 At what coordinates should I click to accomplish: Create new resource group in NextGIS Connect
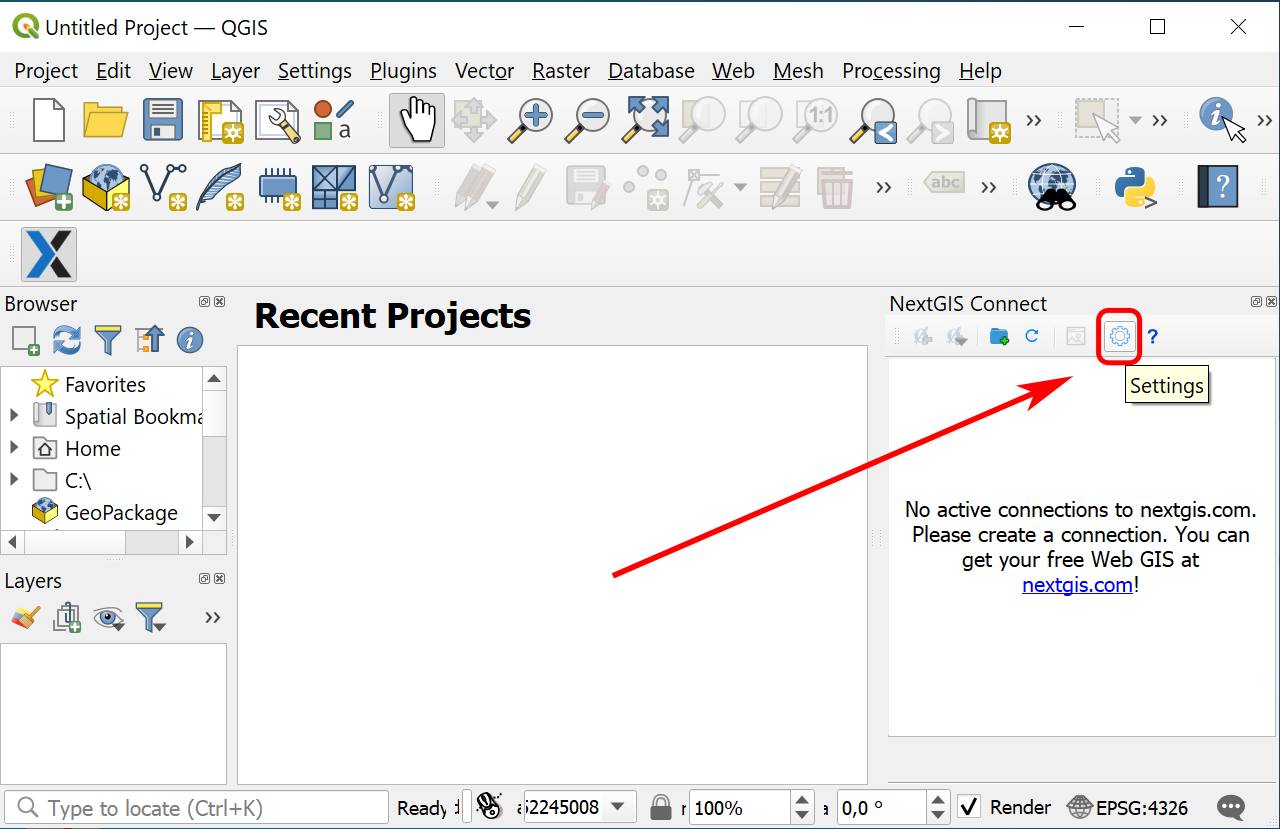tap(999, 337)
